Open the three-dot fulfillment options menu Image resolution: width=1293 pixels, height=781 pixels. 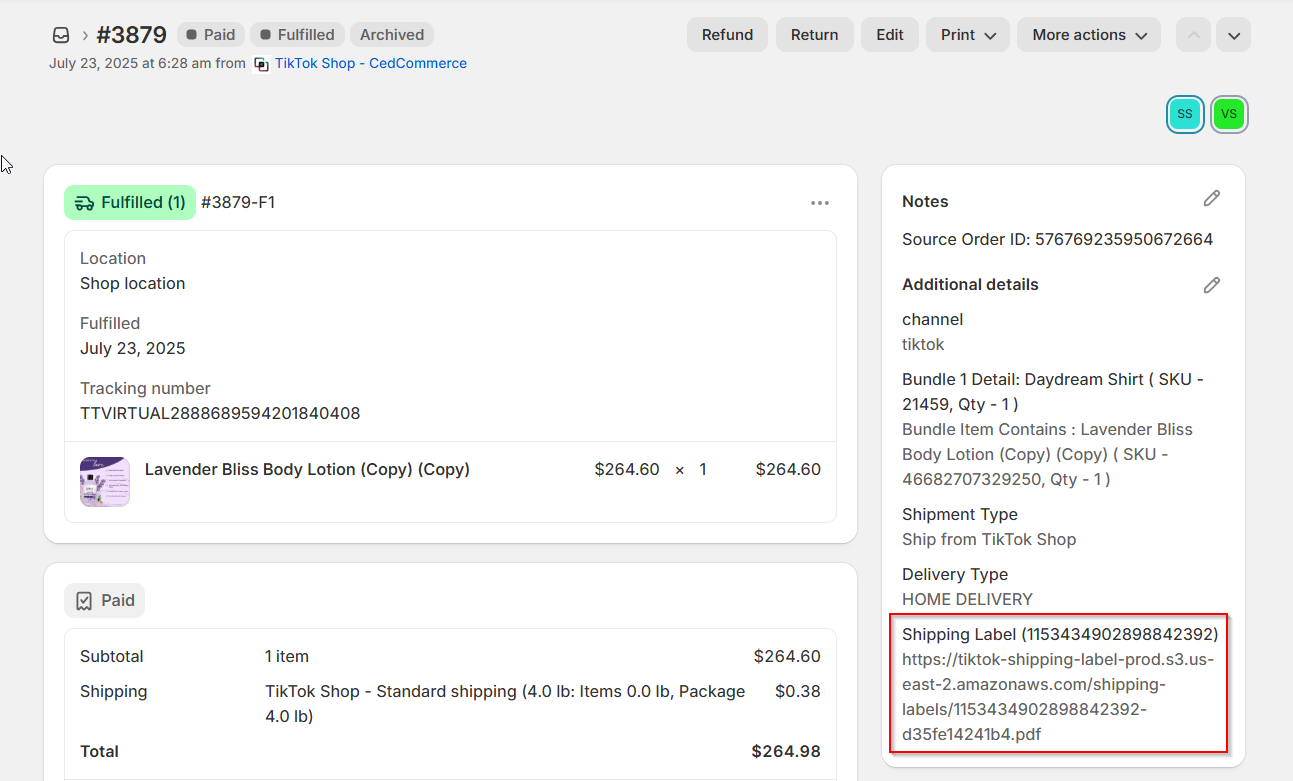[x=820, y=203]
